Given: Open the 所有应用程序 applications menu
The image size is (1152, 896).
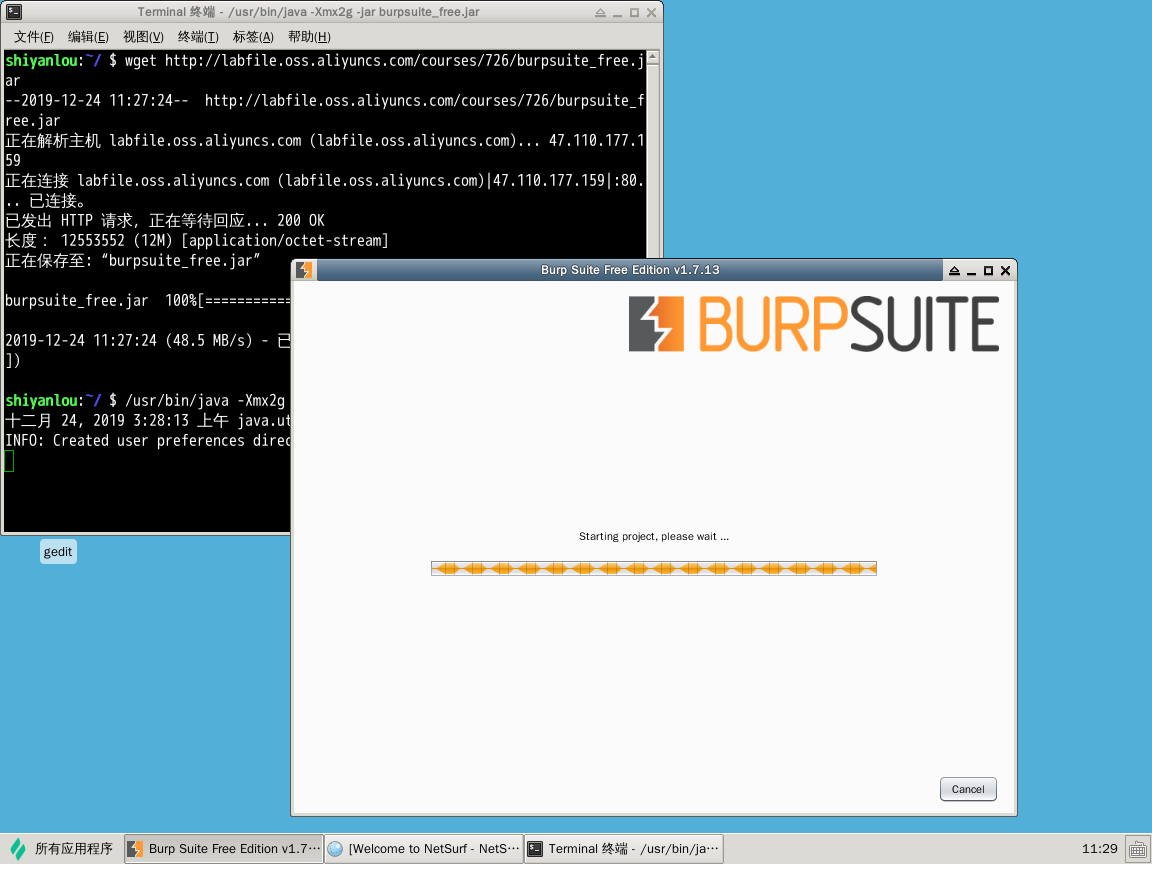Looking at the screenshot, I should coord(62,849).
